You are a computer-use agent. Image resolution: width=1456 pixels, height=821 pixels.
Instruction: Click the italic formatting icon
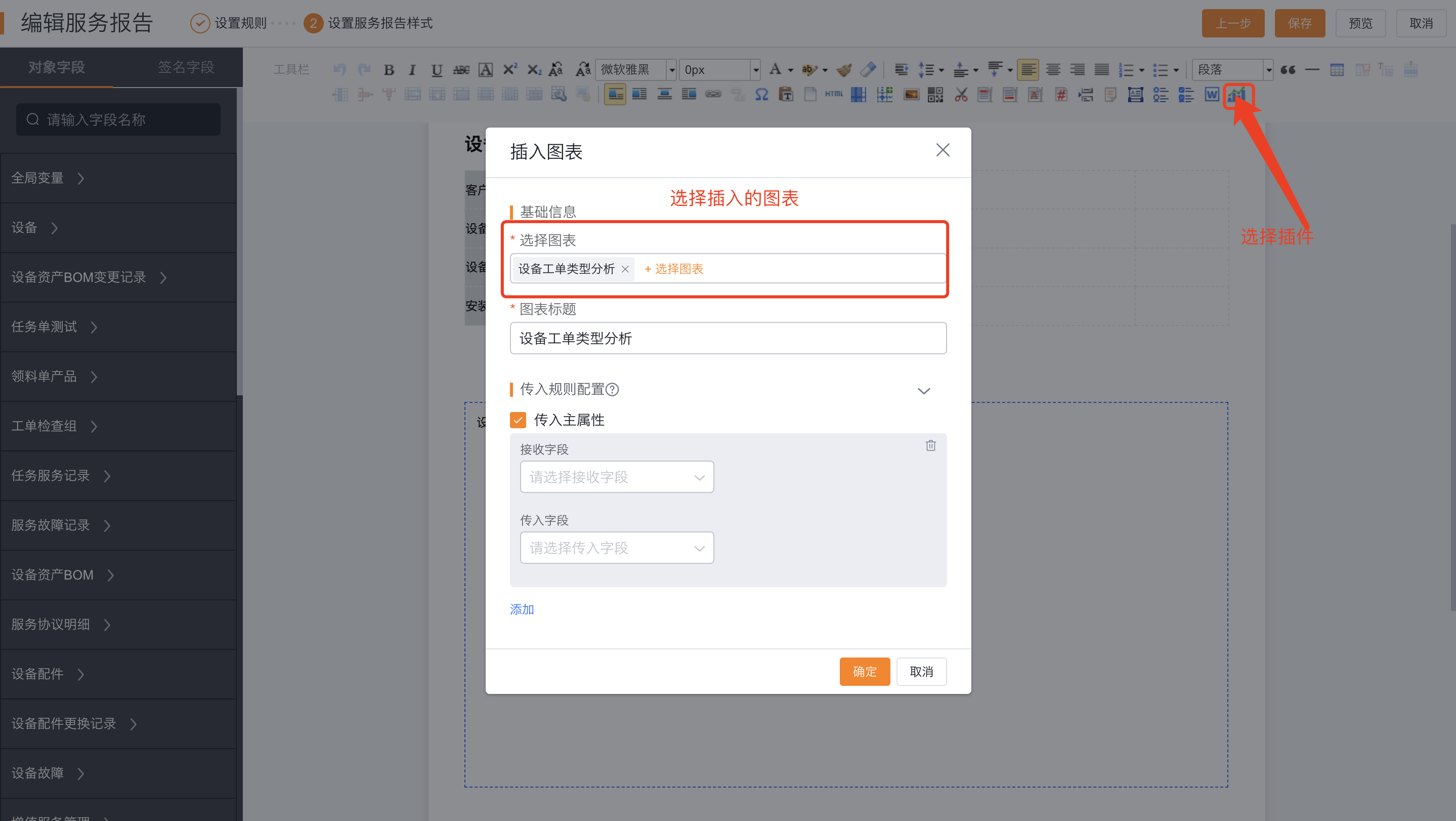[x=412, y=69]
